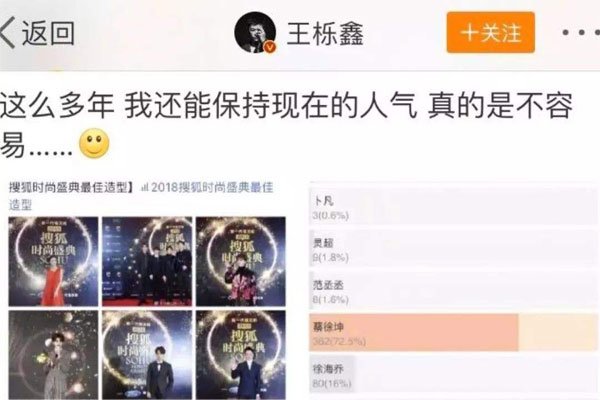Open thumbnail of singer holding microphone
The height and width of the screenshot is (400, 600).
coord(53,355)
